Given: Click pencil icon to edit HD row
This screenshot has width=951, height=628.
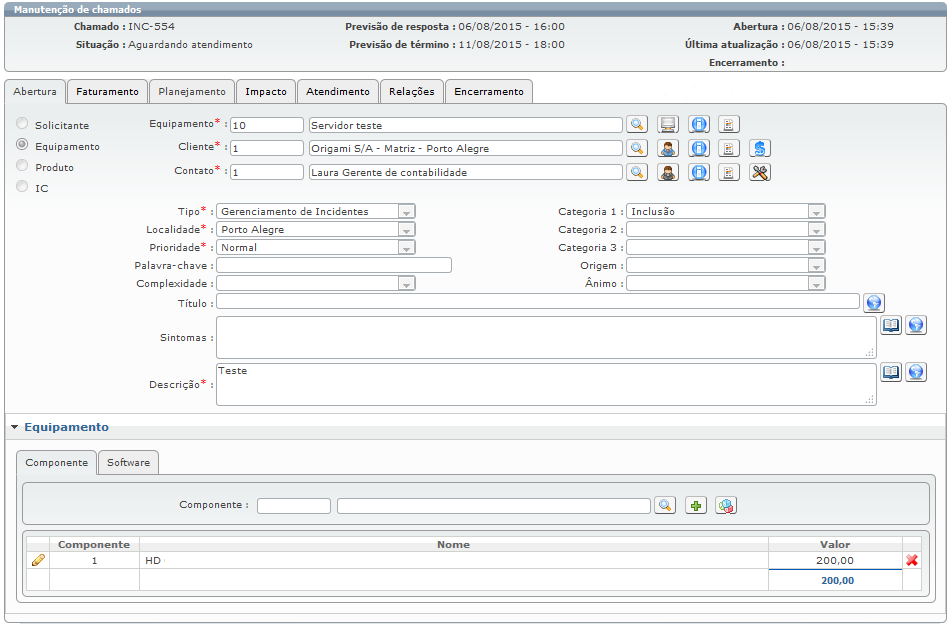Looking at the screenshot, I should [38, 560].
